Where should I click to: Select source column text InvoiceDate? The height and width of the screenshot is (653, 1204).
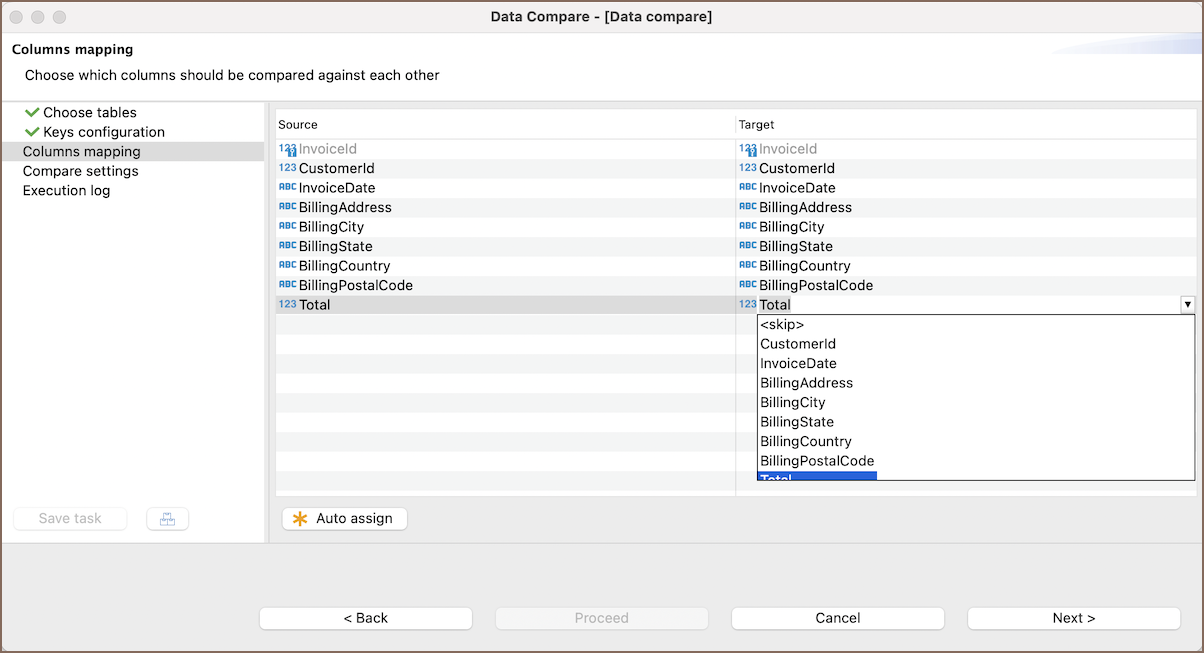click(x=337, y=188)
